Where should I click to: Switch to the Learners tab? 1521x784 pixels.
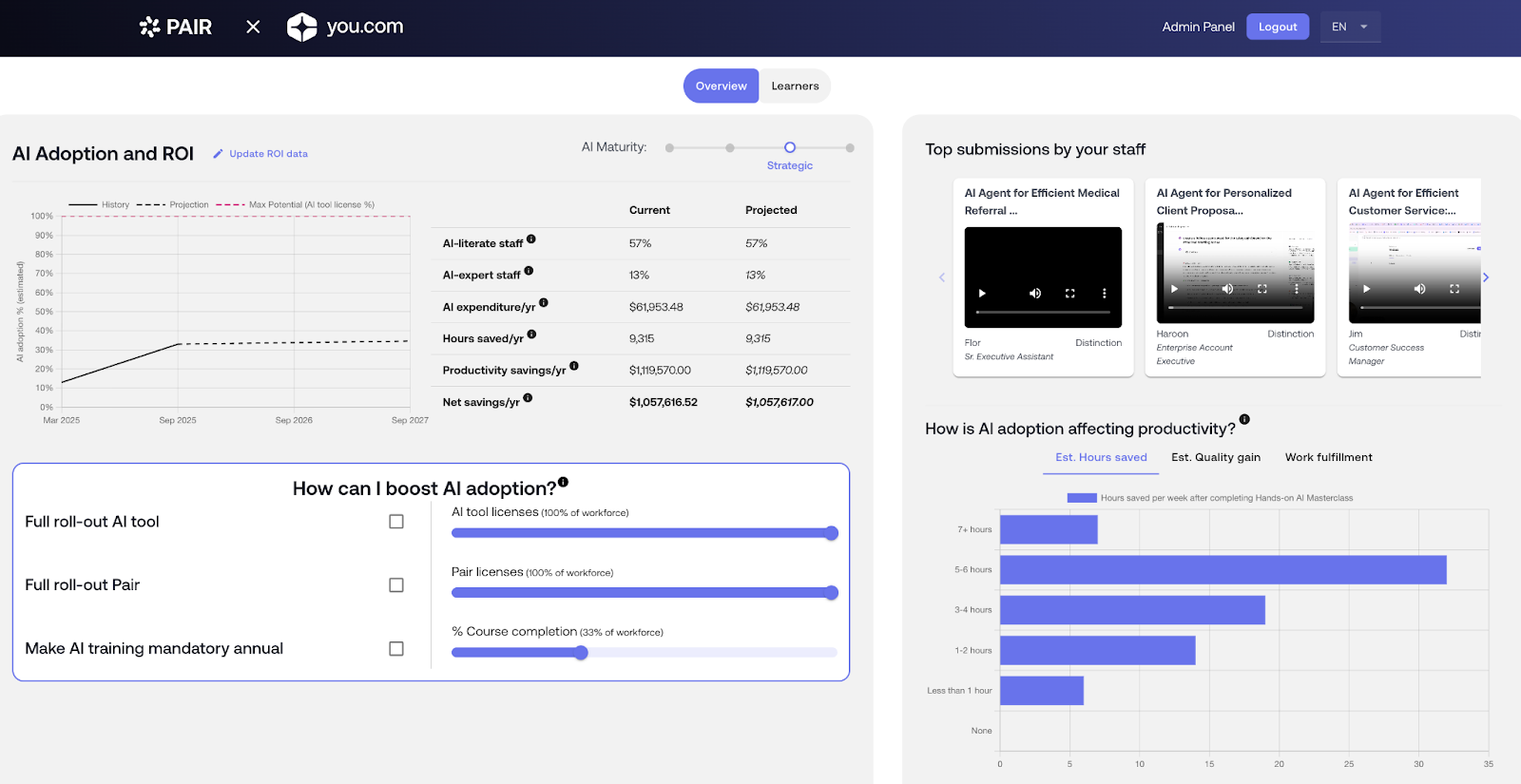pos(795,86)
